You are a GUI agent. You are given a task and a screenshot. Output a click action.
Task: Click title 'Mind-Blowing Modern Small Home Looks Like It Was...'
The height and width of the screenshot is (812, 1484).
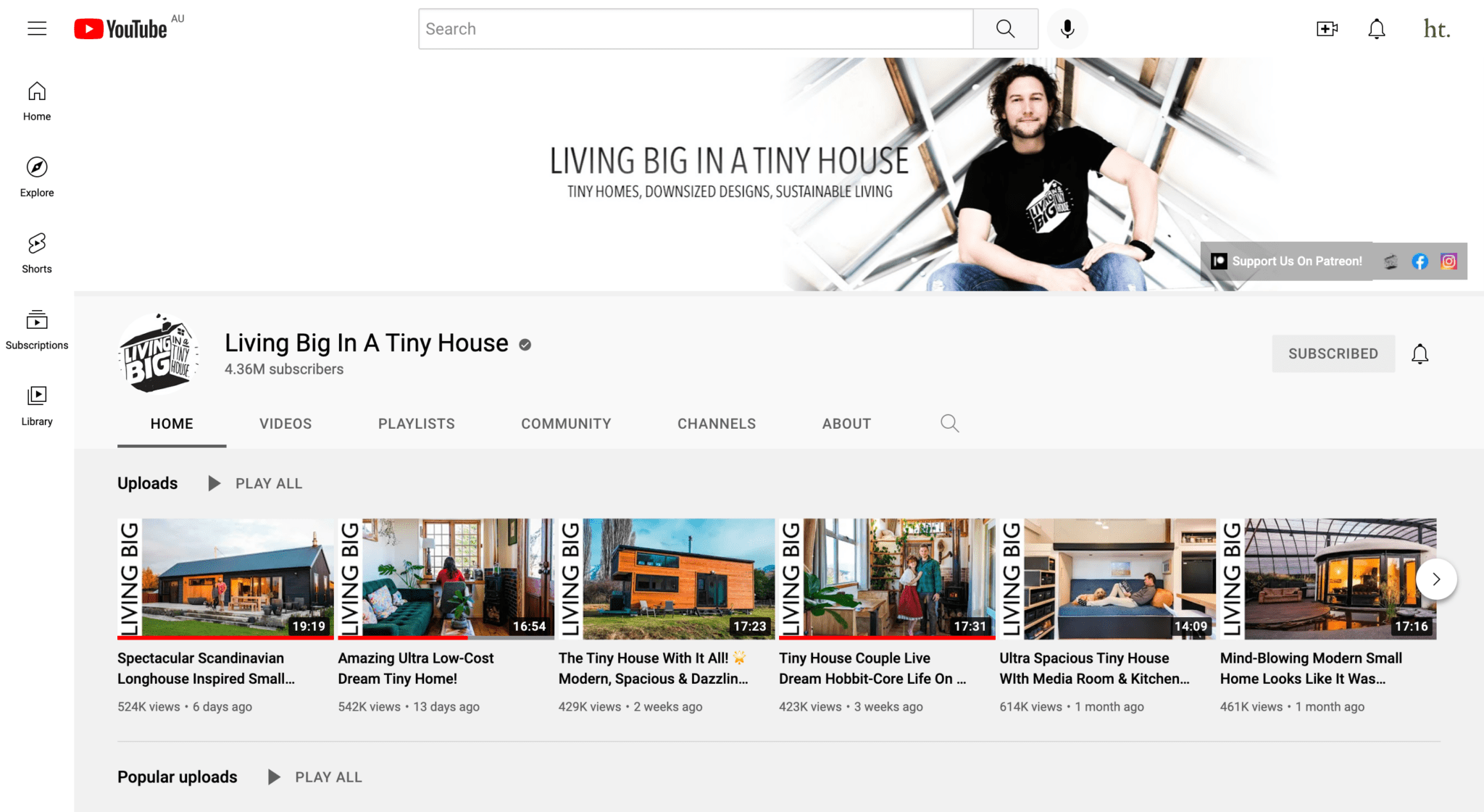(1311, 669)
